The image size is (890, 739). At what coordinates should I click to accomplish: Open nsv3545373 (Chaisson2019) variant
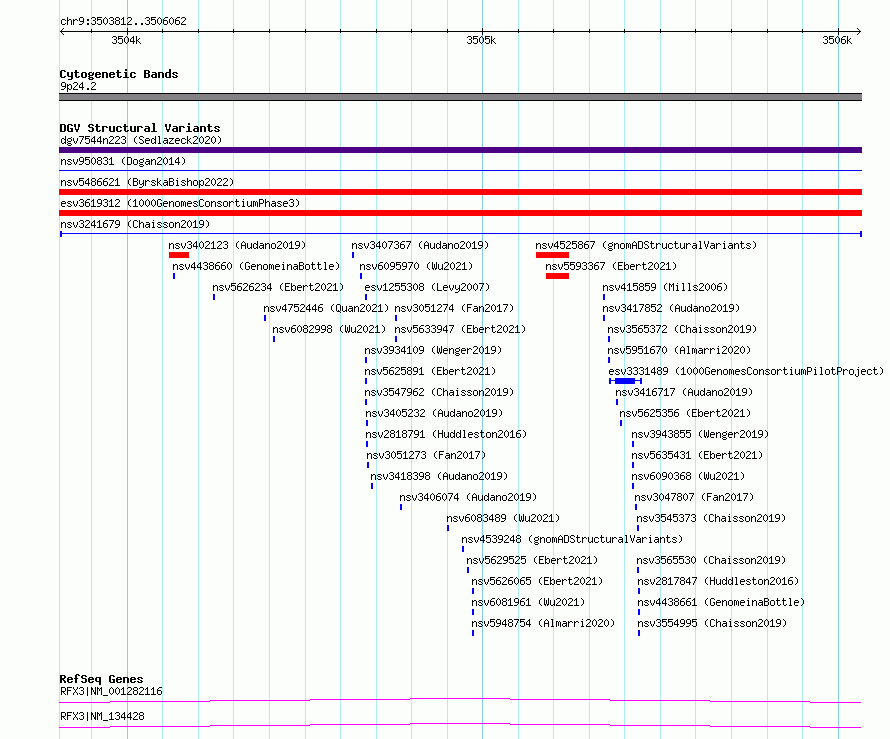coord(711,518)
